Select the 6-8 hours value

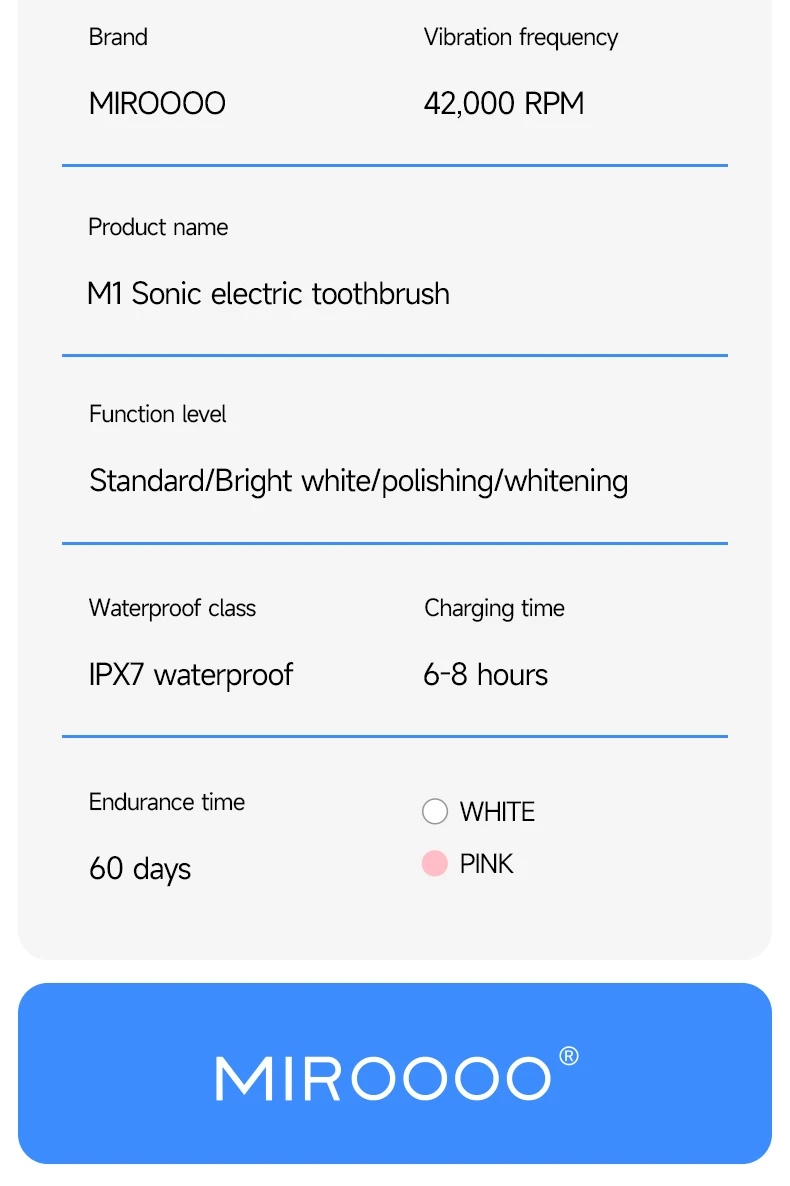485,674
